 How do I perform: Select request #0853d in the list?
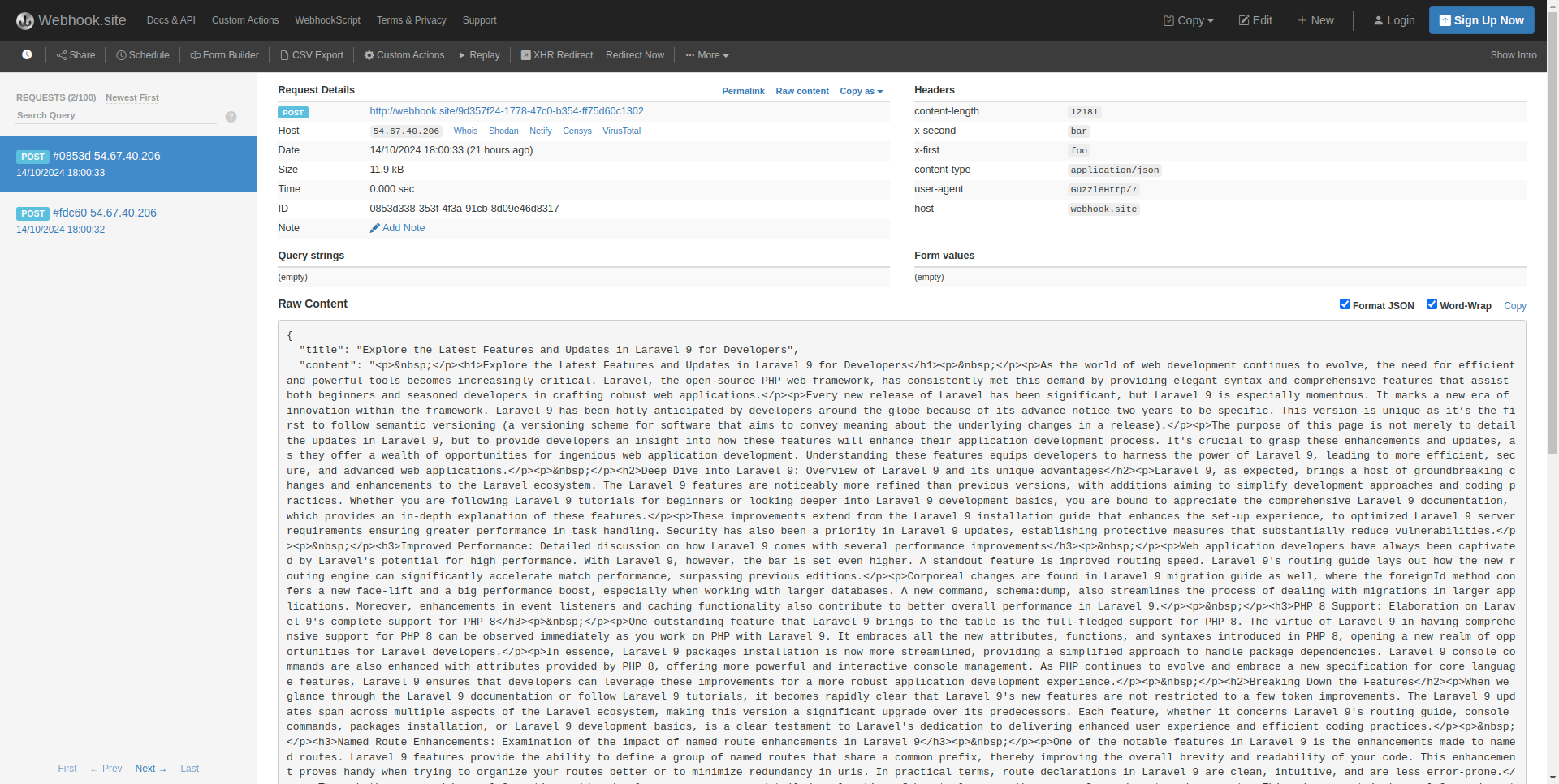128,164
